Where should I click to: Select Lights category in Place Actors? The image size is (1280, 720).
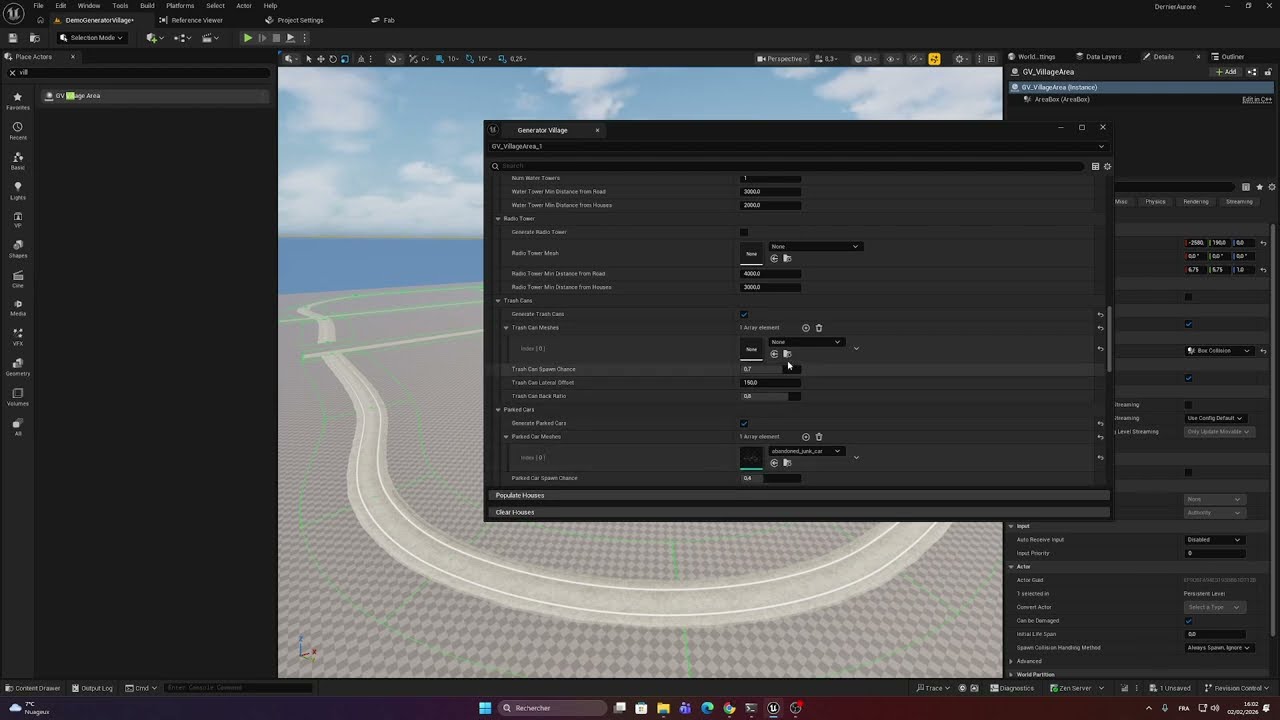17,190
